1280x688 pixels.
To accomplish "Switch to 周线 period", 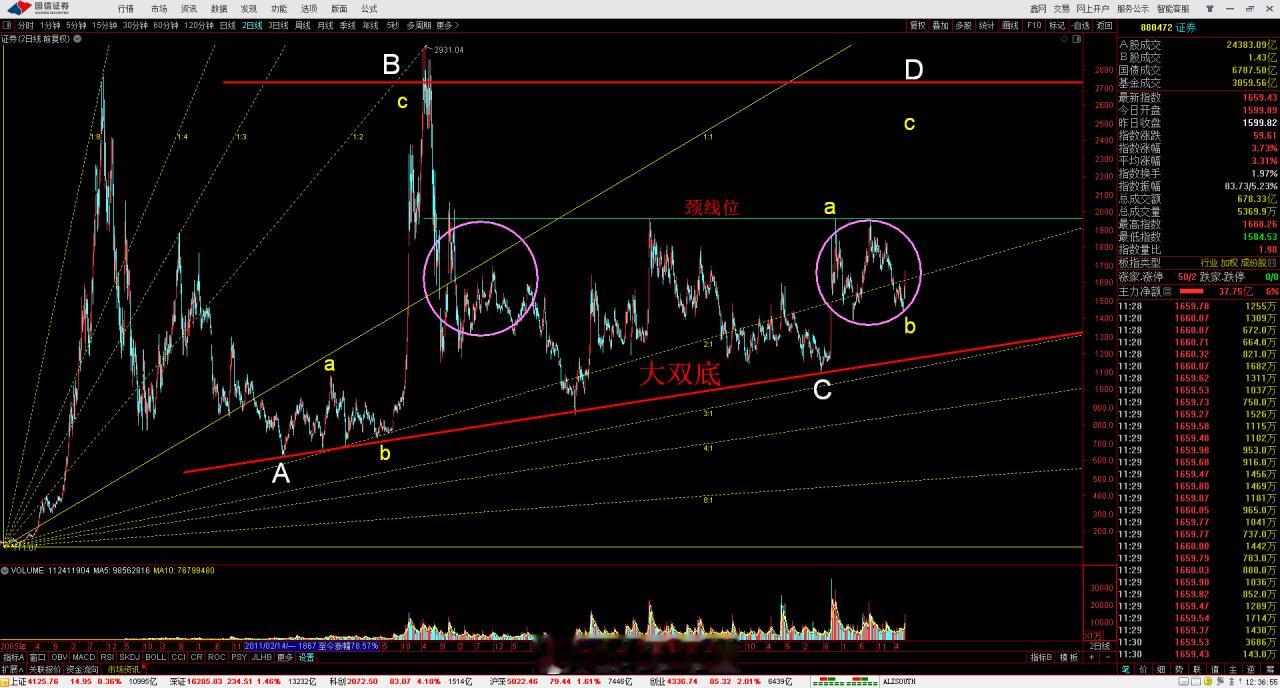I will (x=302, y=25).
